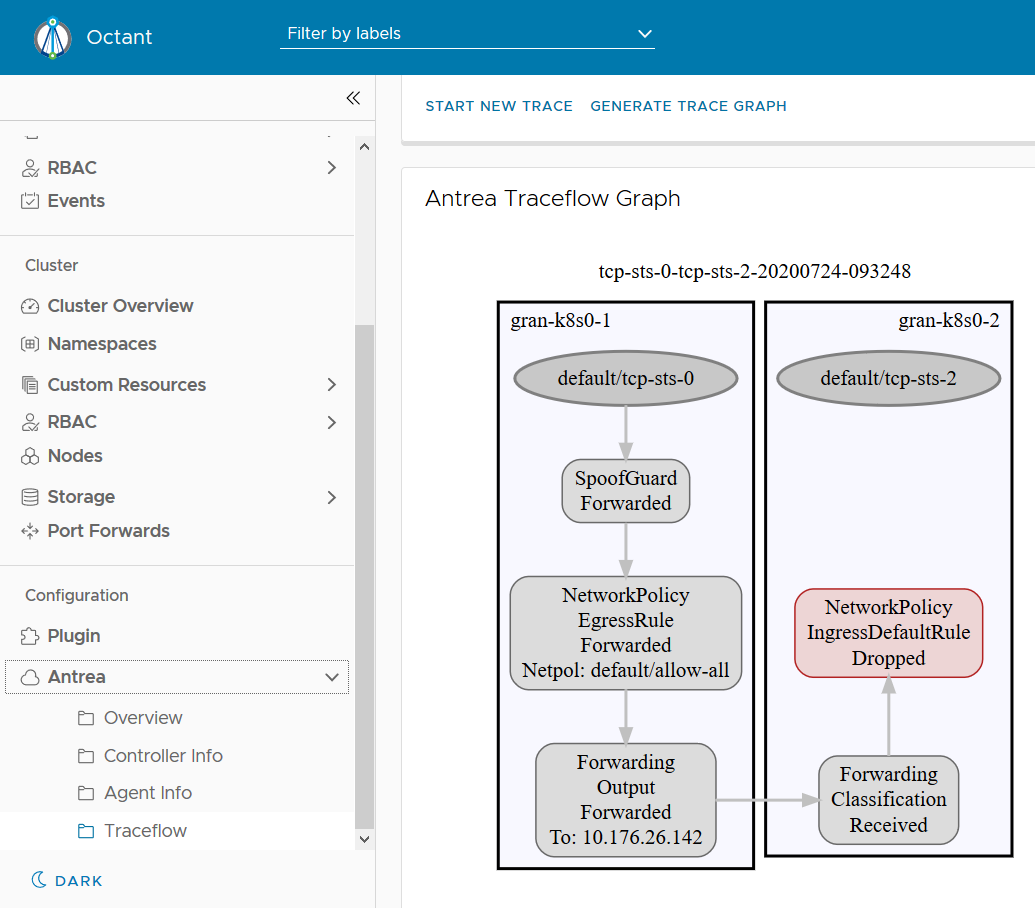The height and width of the screenshot is (908, 1035).
Task: Click the Controller Info folder icon
Action: click(x=84, y=755)
